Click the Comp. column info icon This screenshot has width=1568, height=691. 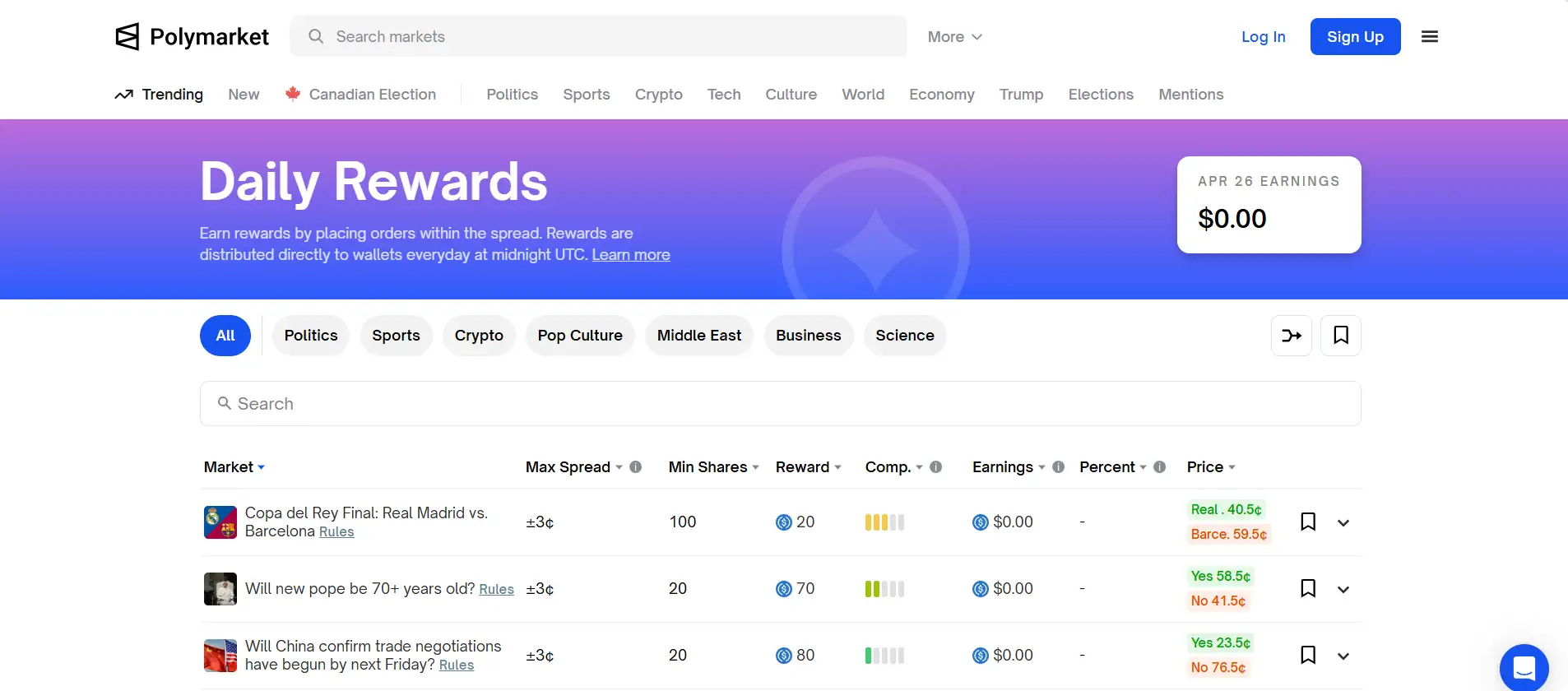pos(936,467)
